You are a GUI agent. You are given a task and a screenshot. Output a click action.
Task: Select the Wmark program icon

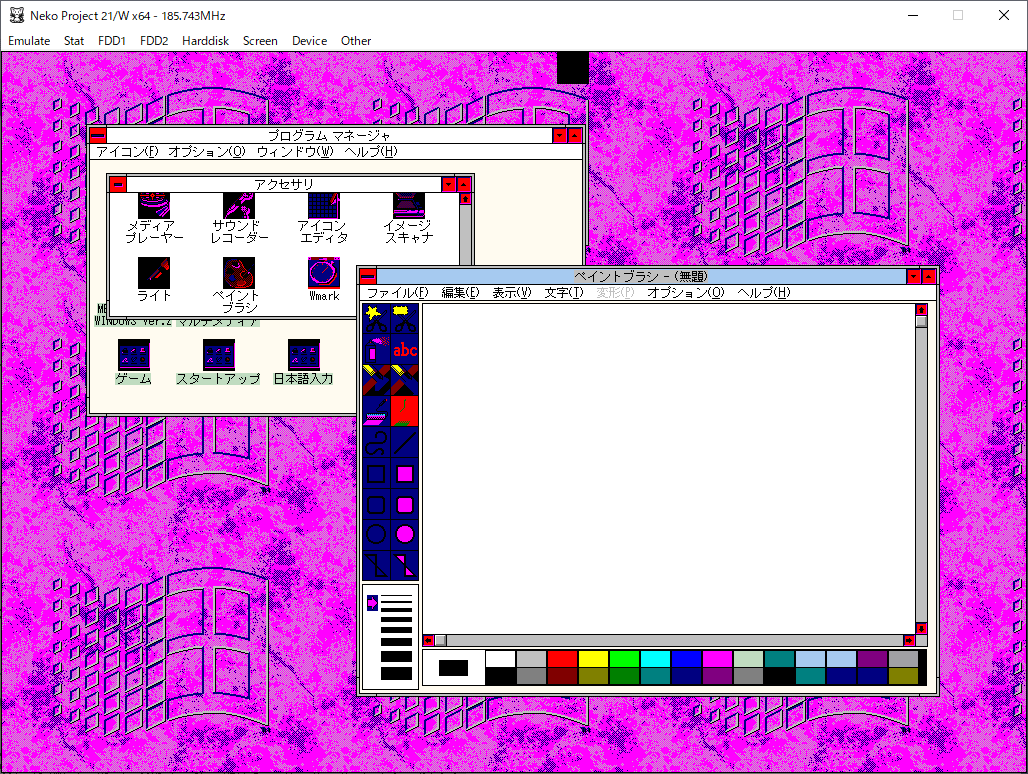[x=324, y=279]
